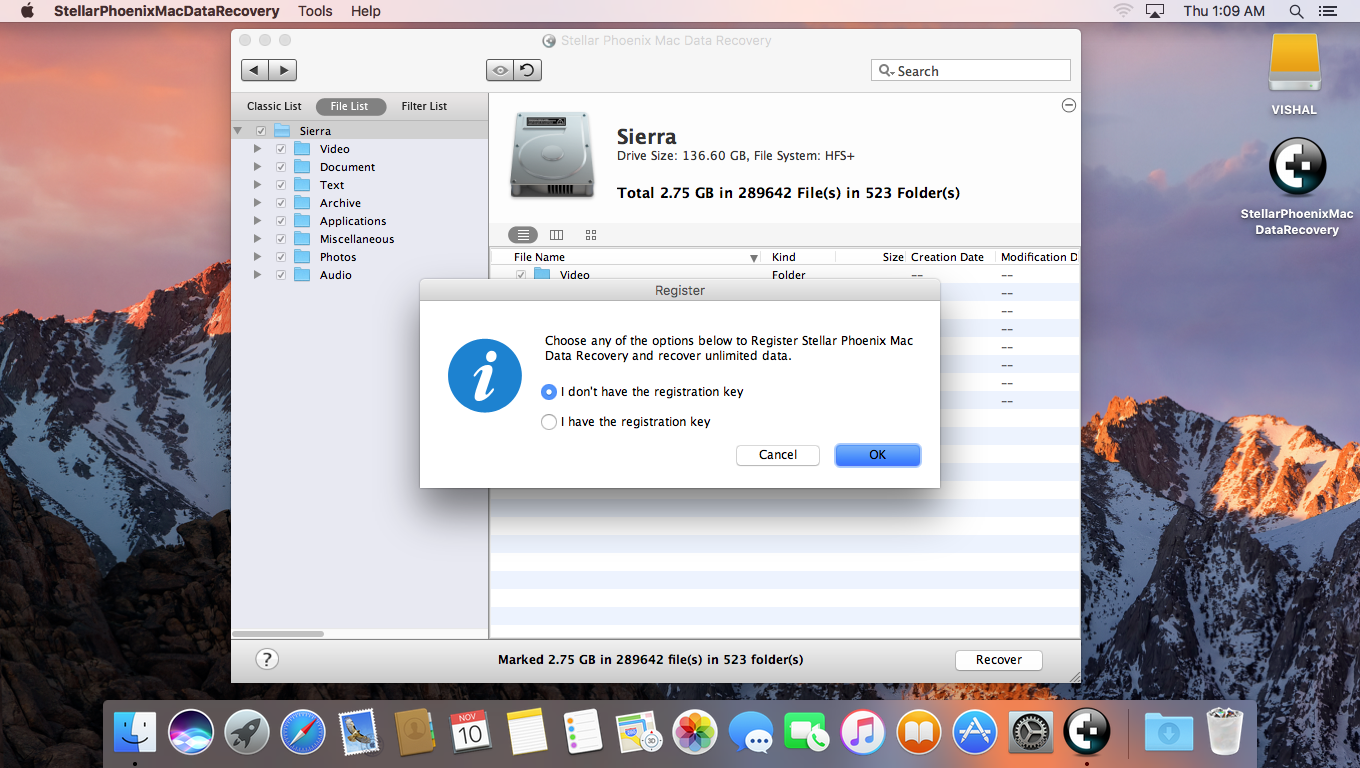Expand the Archive folder in tree
Image resolution: width=1360 pixels, height=768 pixels.
tap(257, 203)
